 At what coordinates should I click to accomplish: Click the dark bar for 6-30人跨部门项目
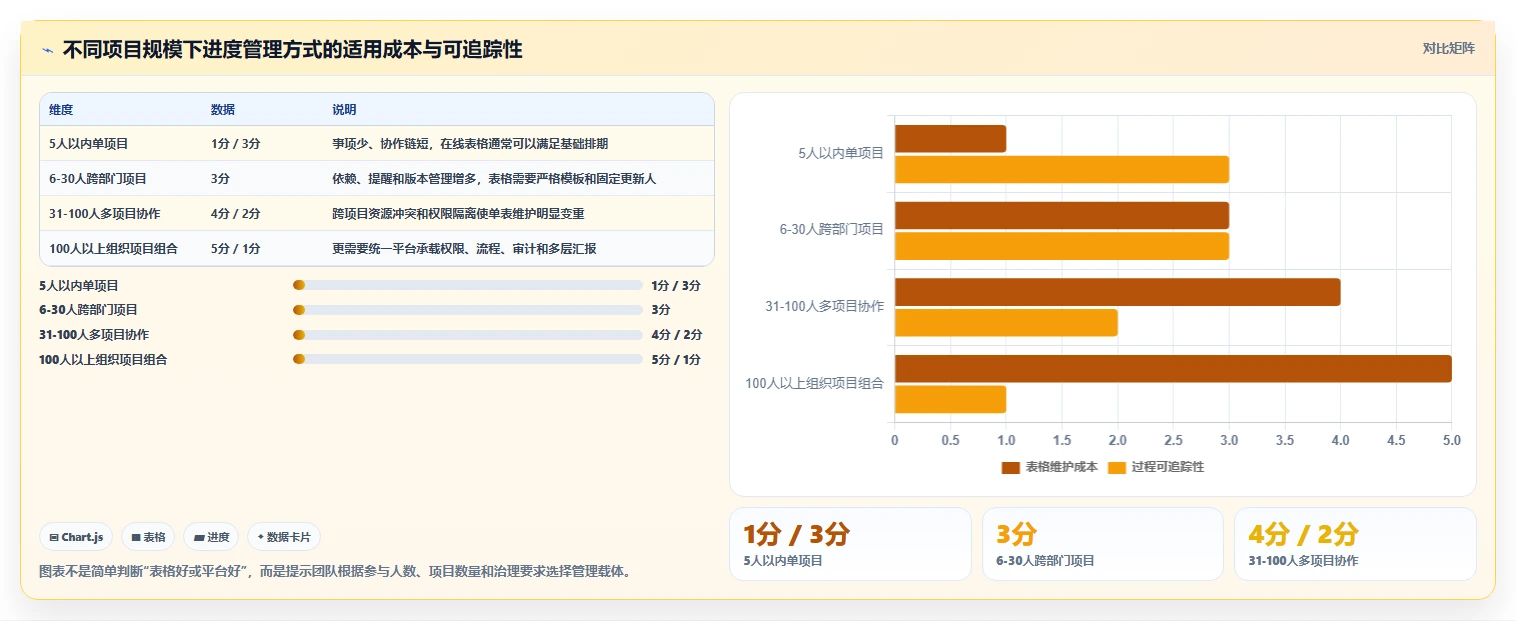[1062, 216]
